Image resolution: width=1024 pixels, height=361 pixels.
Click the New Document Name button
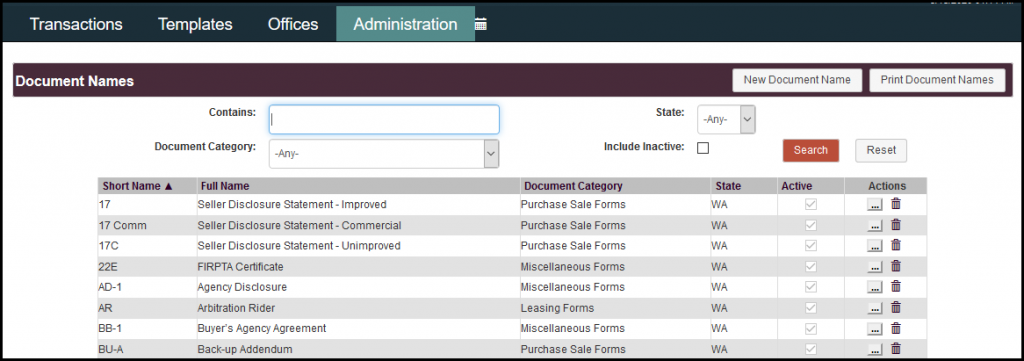tap(797, 80)
